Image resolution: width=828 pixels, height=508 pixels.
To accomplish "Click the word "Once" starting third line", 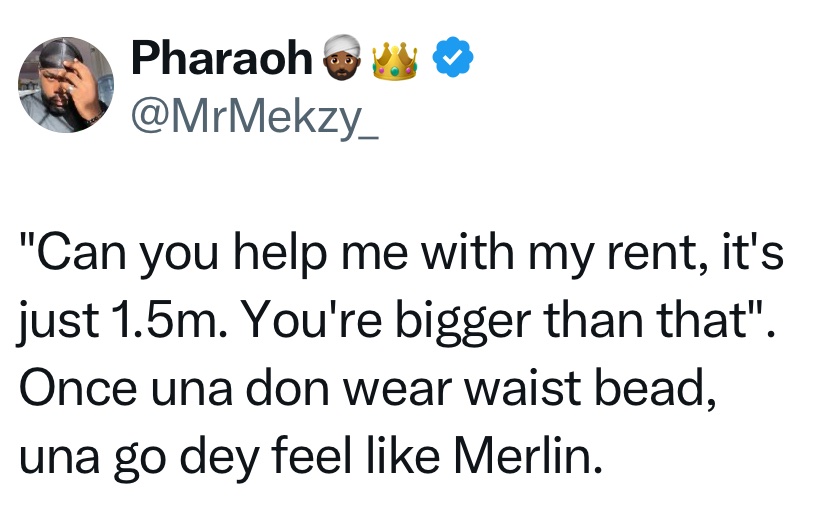I will click(x=78, y=389).
